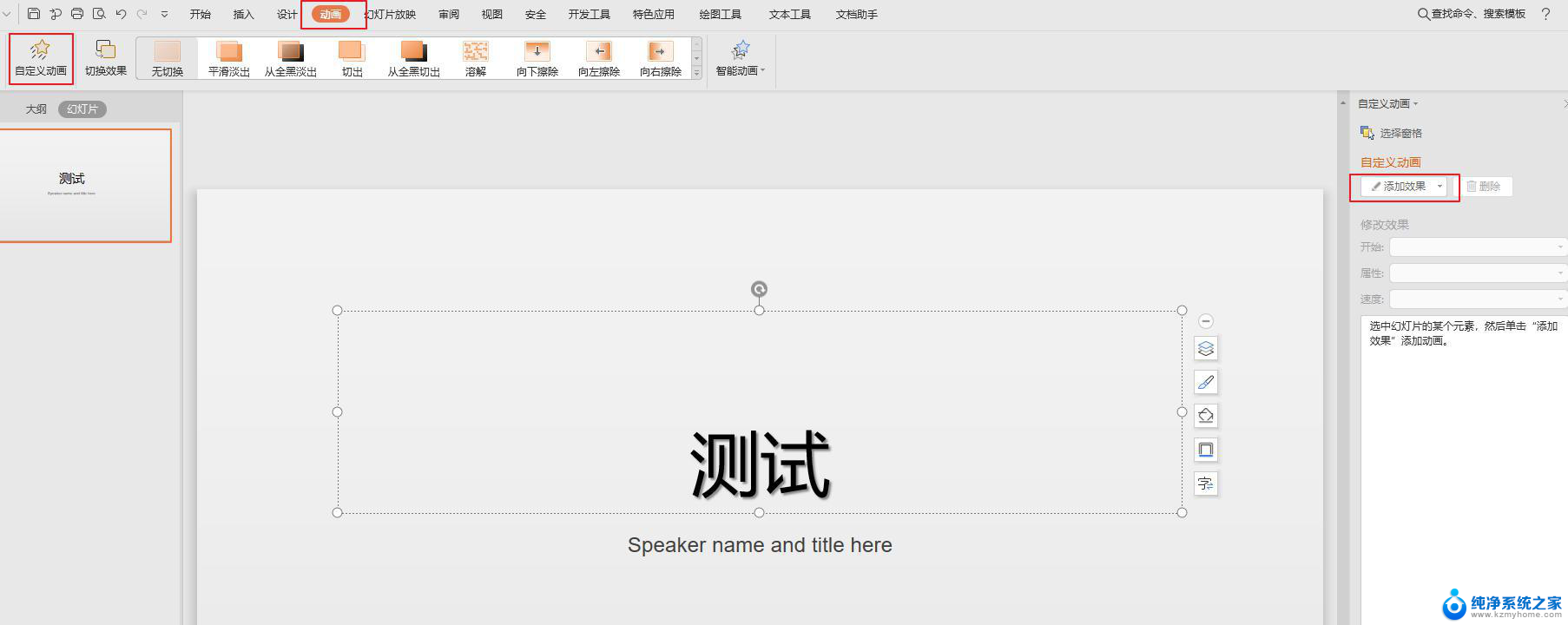This screenshot has width=1568, height=625.
Task: Select the 无切换 (no transition) option
Action: (x=168, y=58)
